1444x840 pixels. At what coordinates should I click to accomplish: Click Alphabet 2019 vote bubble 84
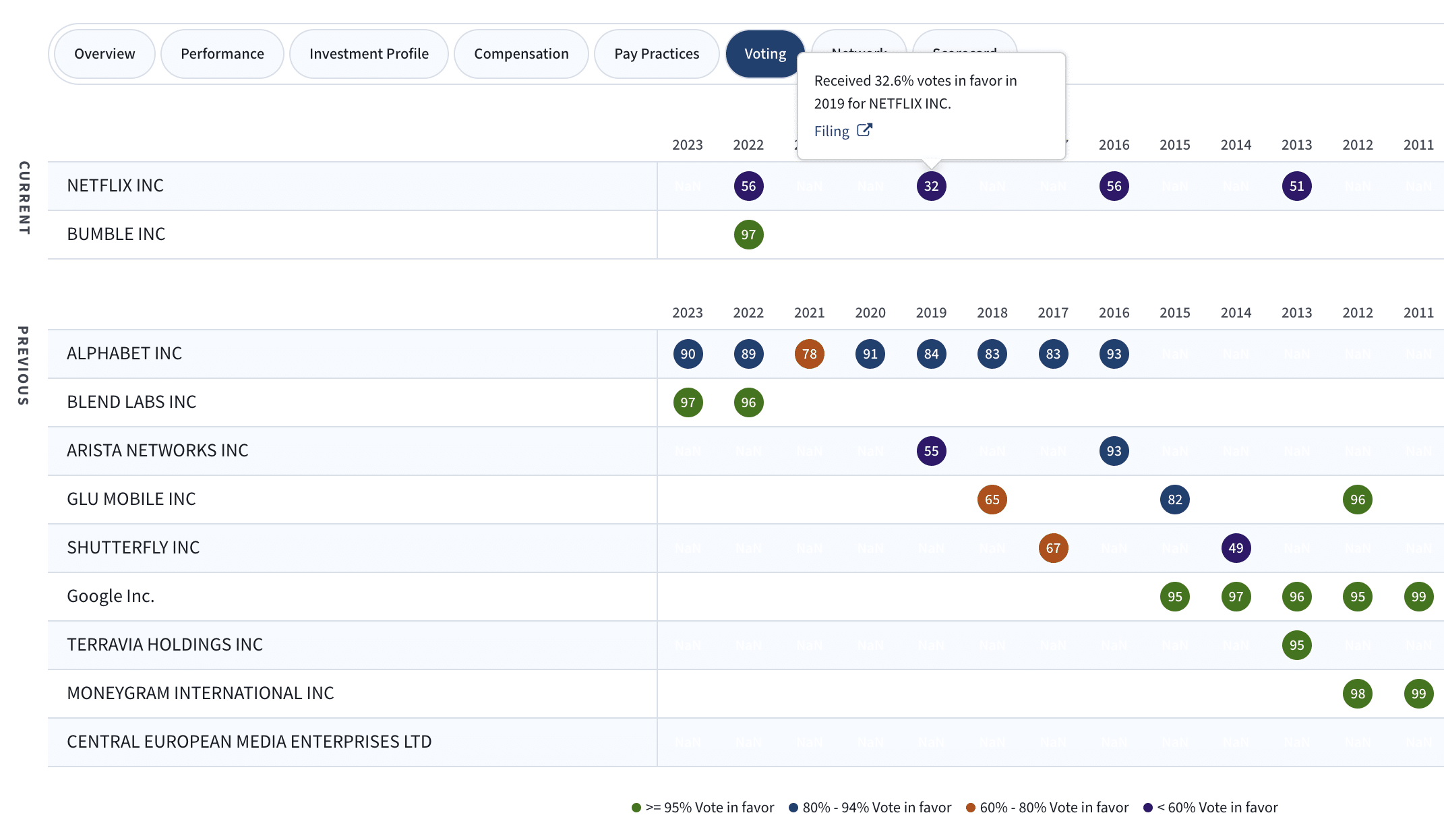click(x=931, y=354)
